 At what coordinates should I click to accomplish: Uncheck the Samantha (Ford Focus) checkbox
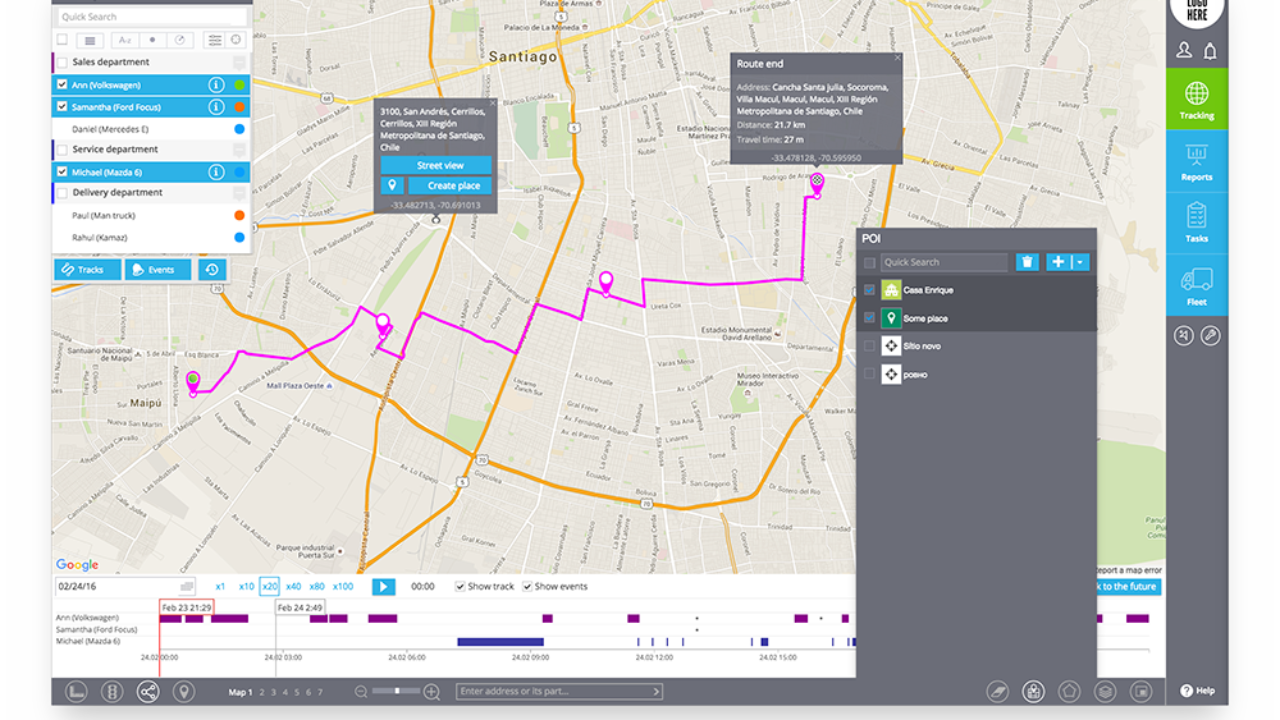point(62,107)
